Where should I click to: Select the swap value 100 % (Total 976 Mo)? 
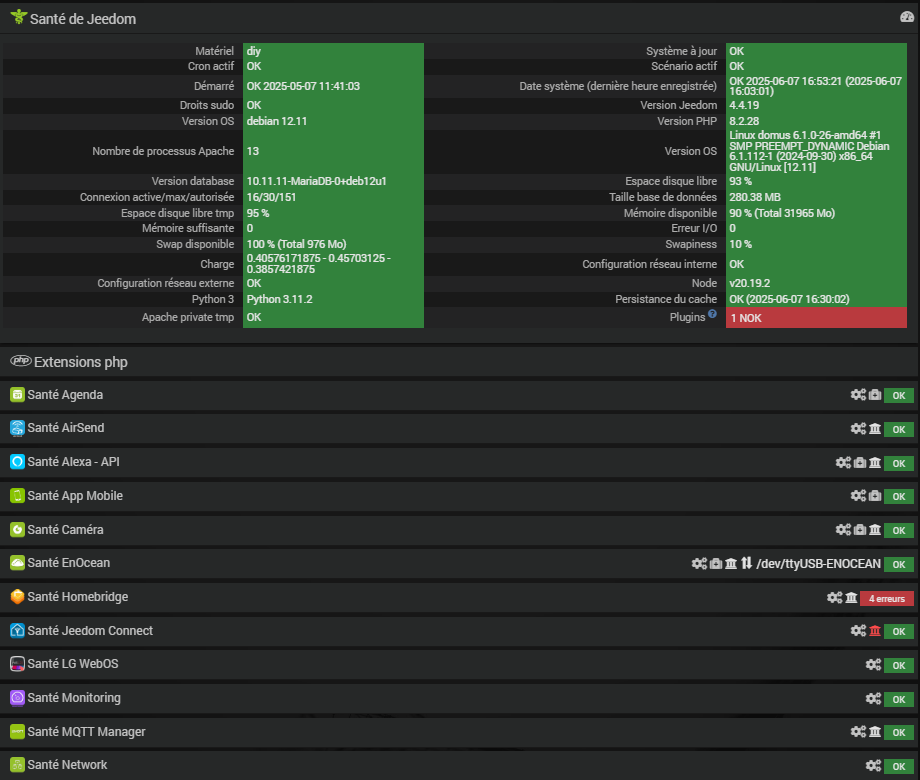pyautogui.click(x=296, y=244)
